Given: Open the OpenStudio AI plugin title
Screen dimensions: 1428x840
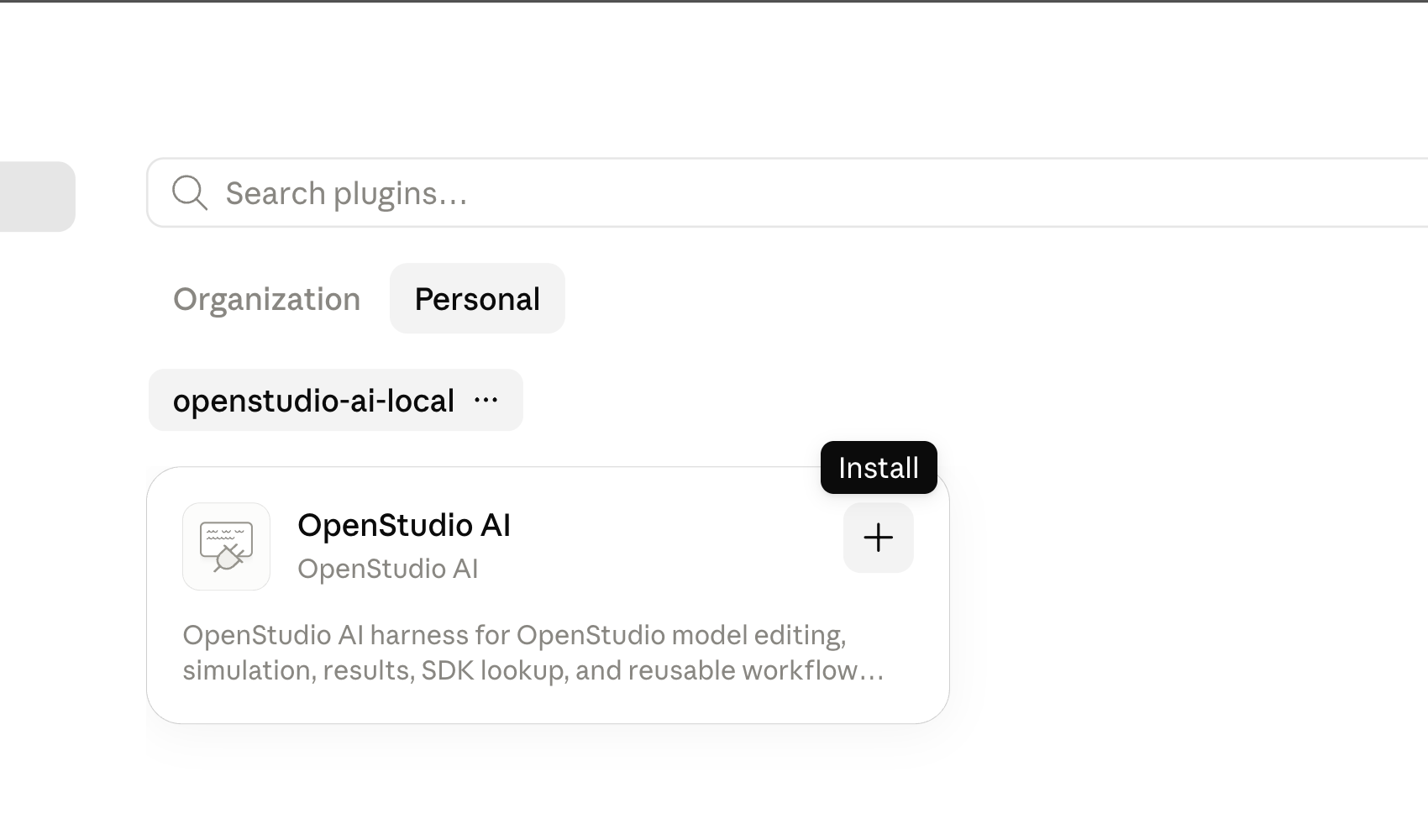Looking at the screenshot, I should point(404,525).
